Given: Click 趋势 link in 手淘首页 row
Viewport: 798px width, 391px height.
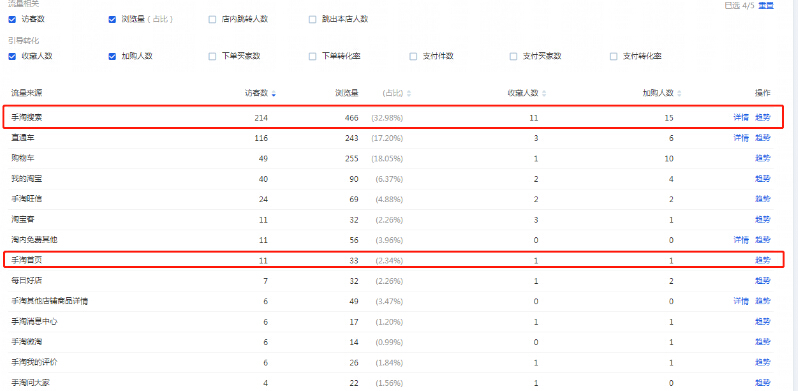Looking at the screenshot, I should click(x=762, y=261).
